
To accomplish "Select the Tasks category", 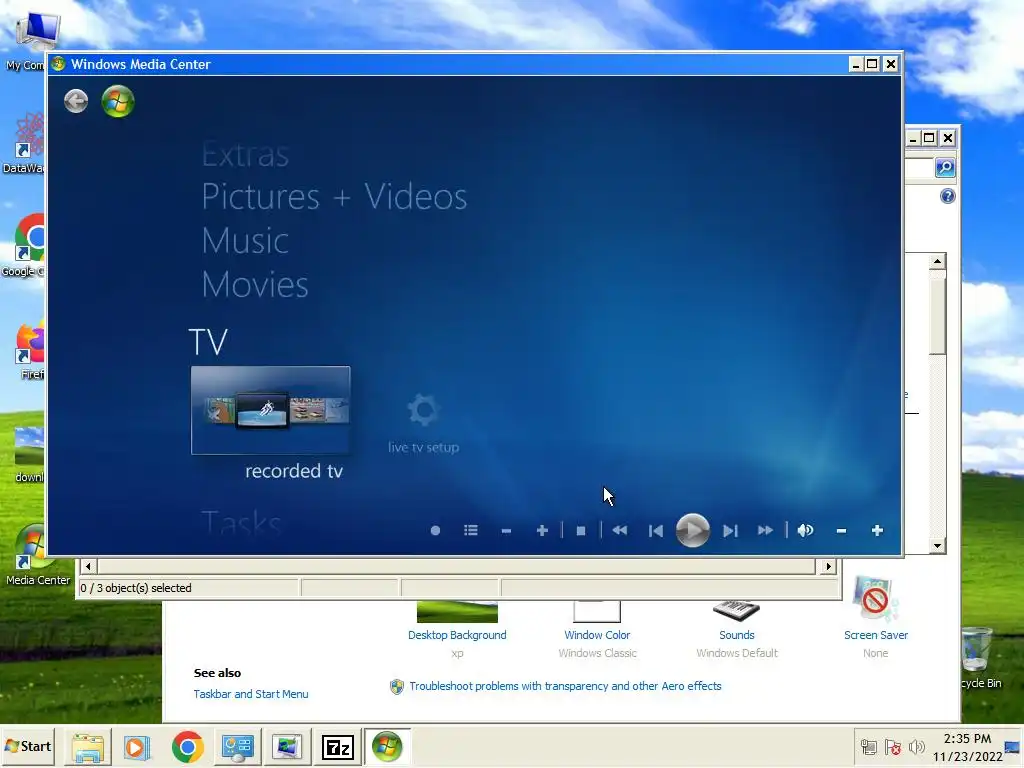I will (x=242, y=523).
